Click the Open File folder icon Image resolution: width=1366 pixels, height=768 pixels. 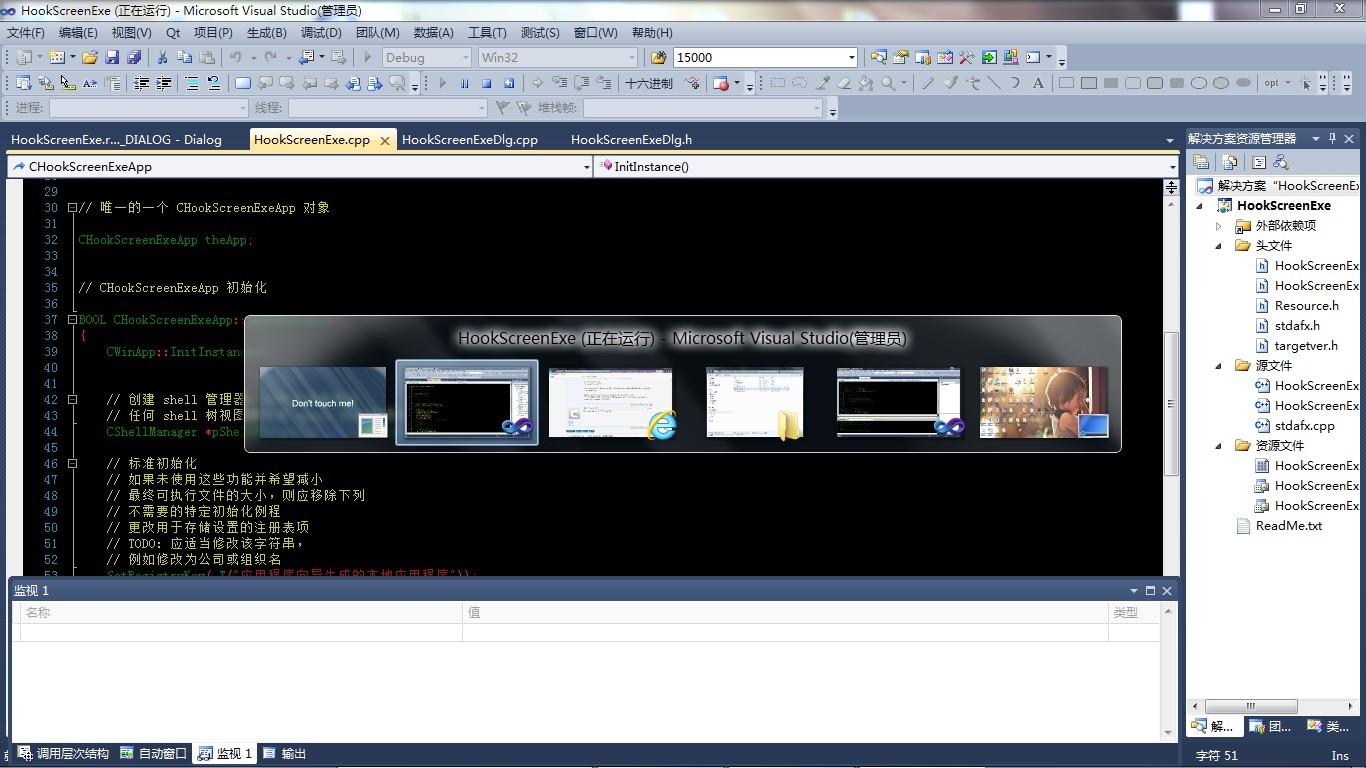pyautogui.click(x=90, y=58)
